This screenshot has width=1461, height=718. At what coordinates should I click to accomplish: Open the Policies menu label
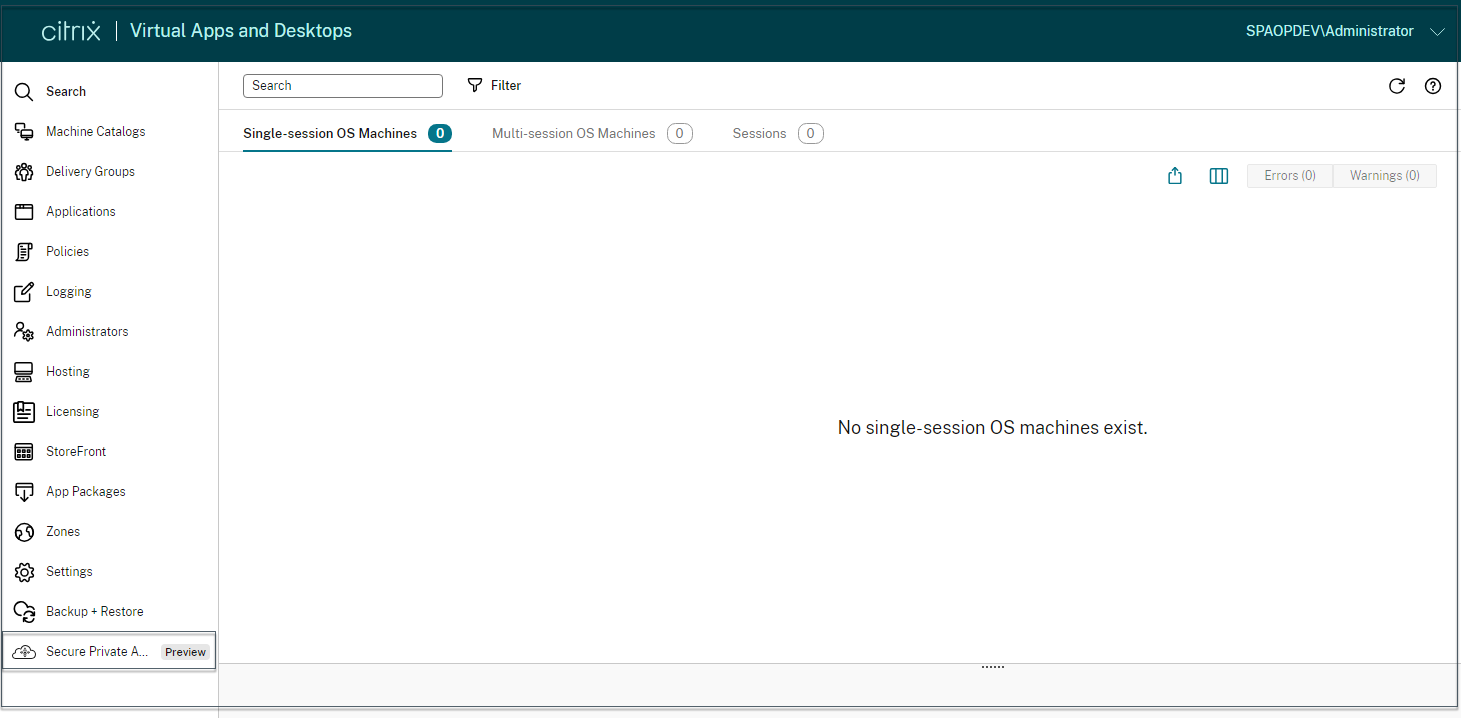(67, 252)
